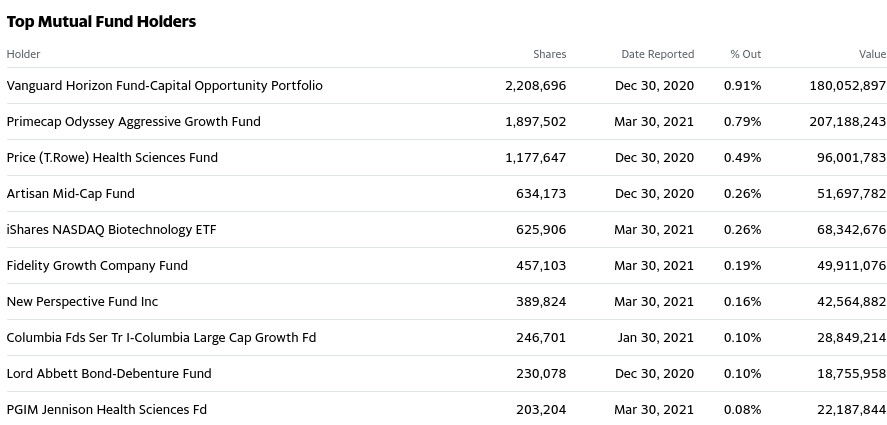Select the Fidelity Growth Company Fund holder
The image size is (887, 425).
[97, 266]
